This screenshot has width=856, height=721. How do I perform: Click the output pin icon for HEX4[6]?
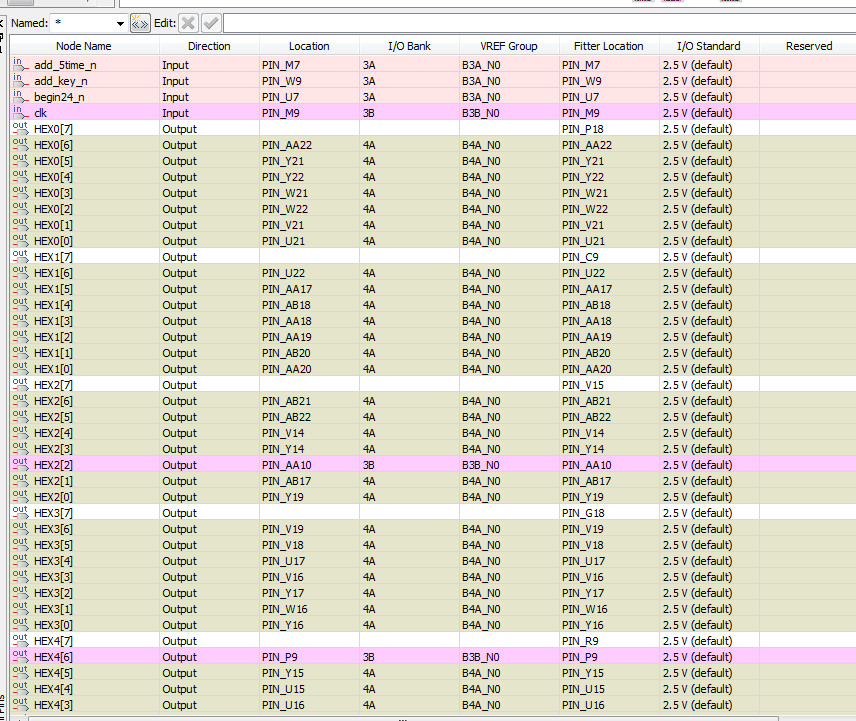19,656
